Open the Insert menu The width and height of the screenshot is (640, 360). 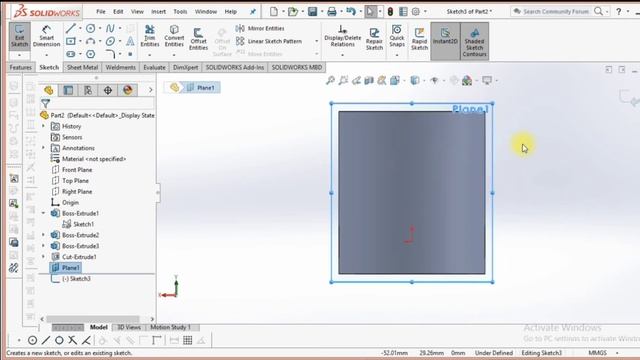click(x=158, y=11)
